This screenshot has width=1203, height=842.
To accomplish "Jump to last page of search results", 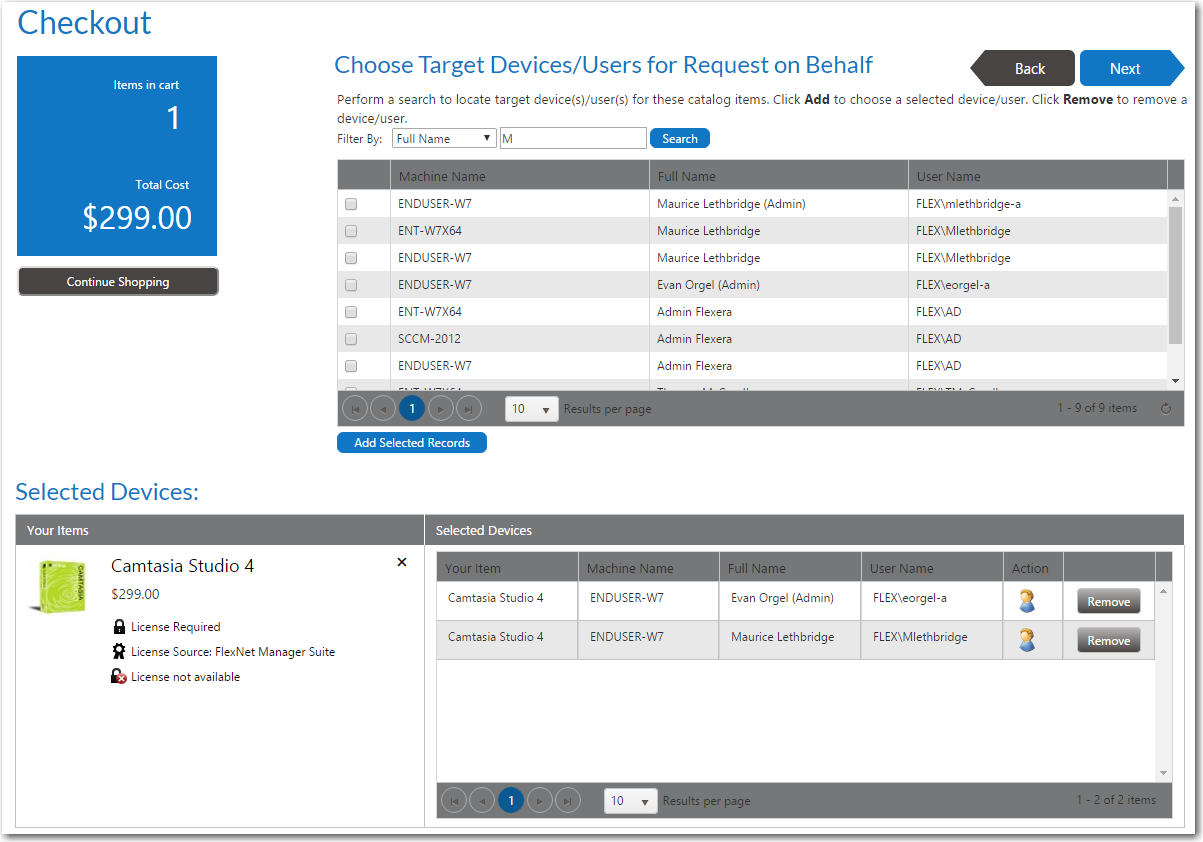I will tap(468, 408).
